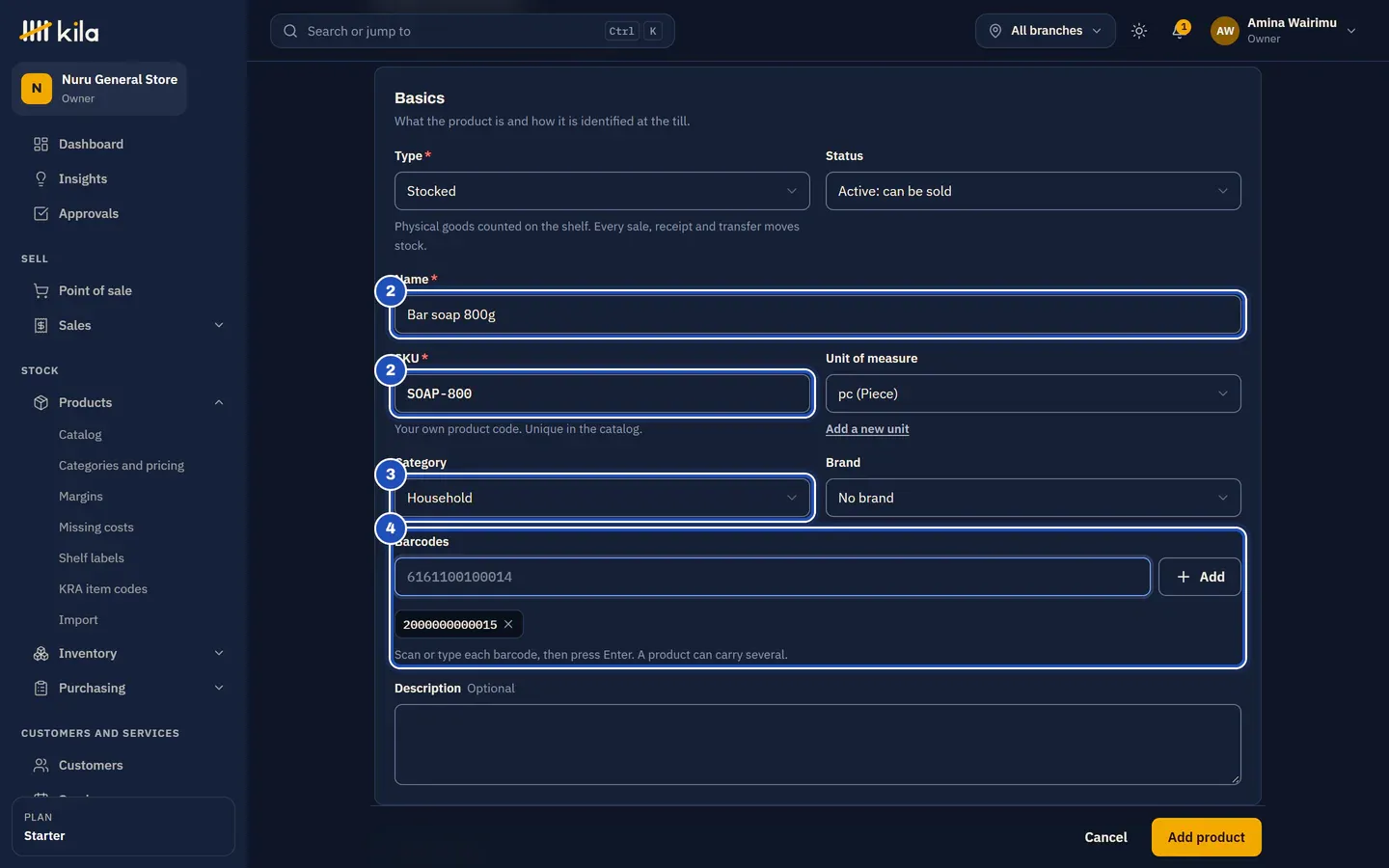
Task: Click the Approvals checkbox icon
Action: [41, 214]
